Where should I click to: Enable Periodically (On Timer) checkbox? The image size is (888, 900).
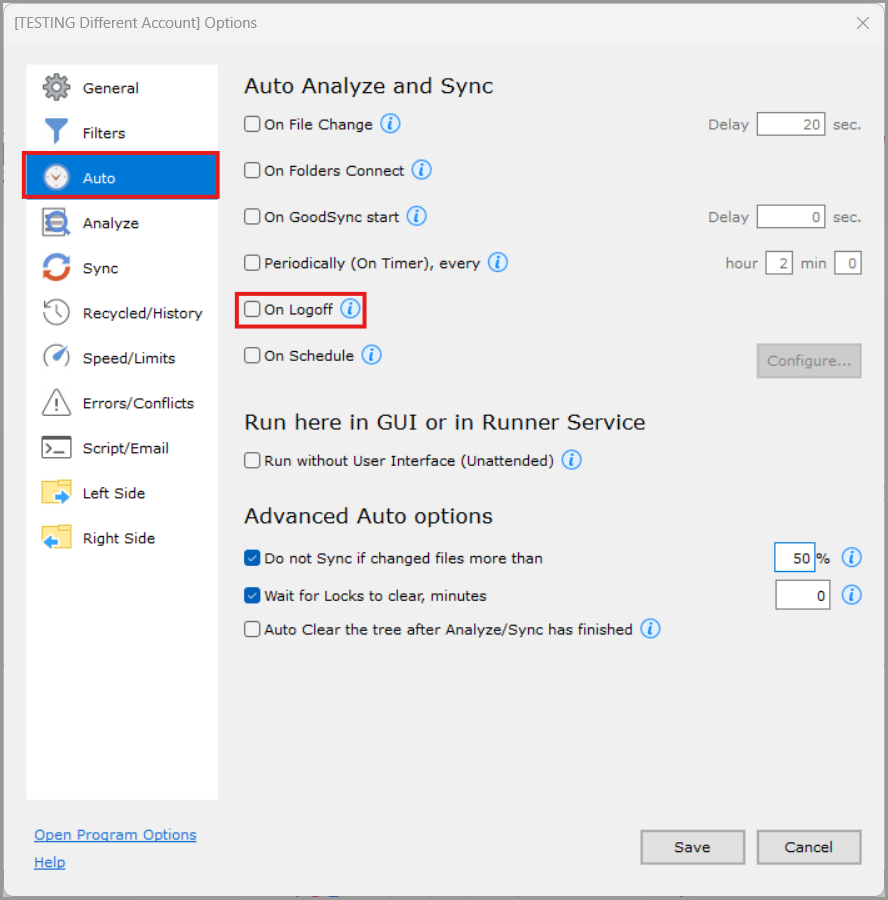(252, 262)
